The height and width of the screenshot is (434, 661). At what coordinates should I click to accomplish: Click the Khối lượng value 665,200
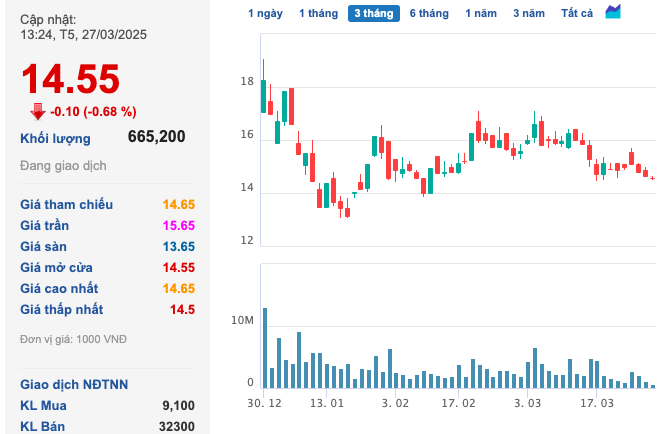[156, 137]
